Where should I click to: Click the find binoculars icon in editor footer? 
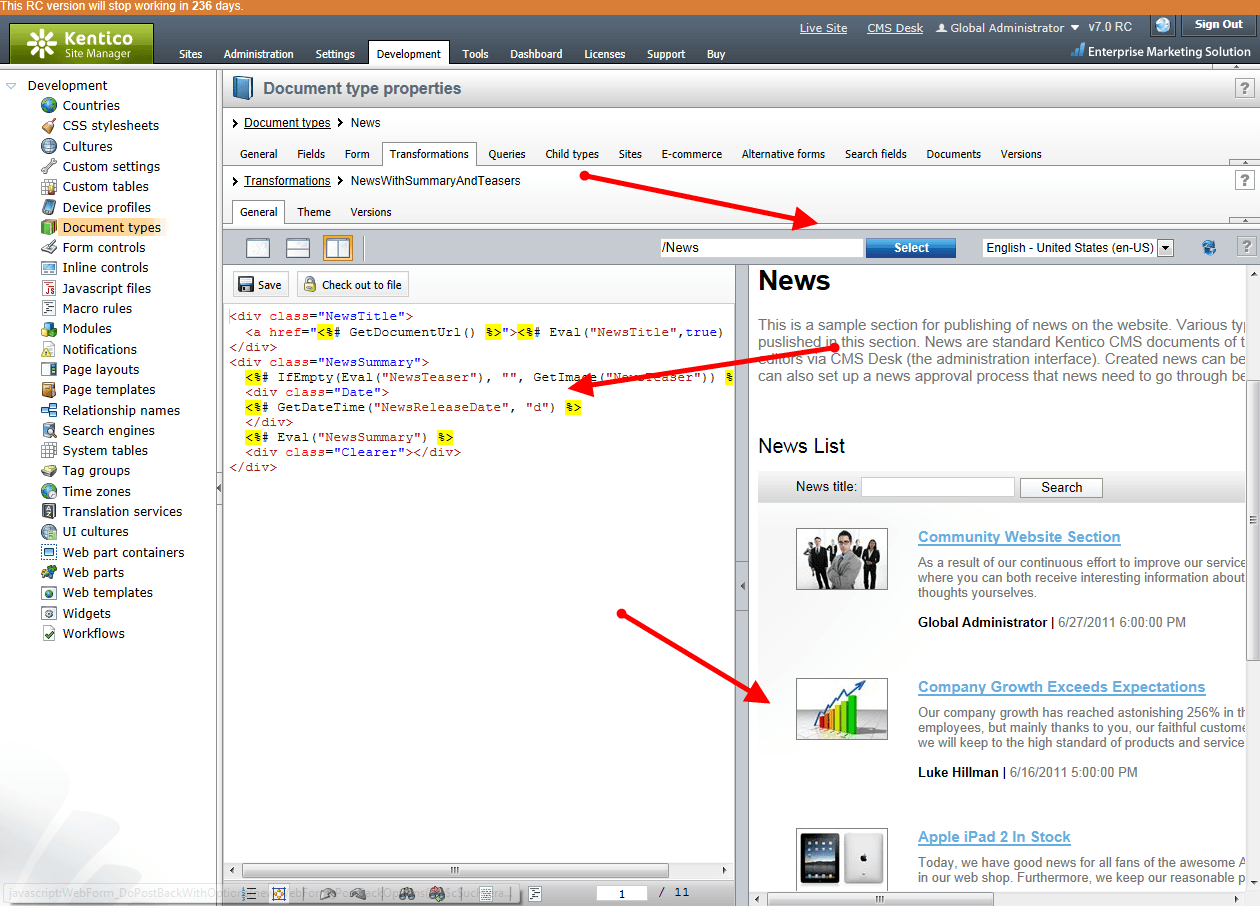click(407, 894)
